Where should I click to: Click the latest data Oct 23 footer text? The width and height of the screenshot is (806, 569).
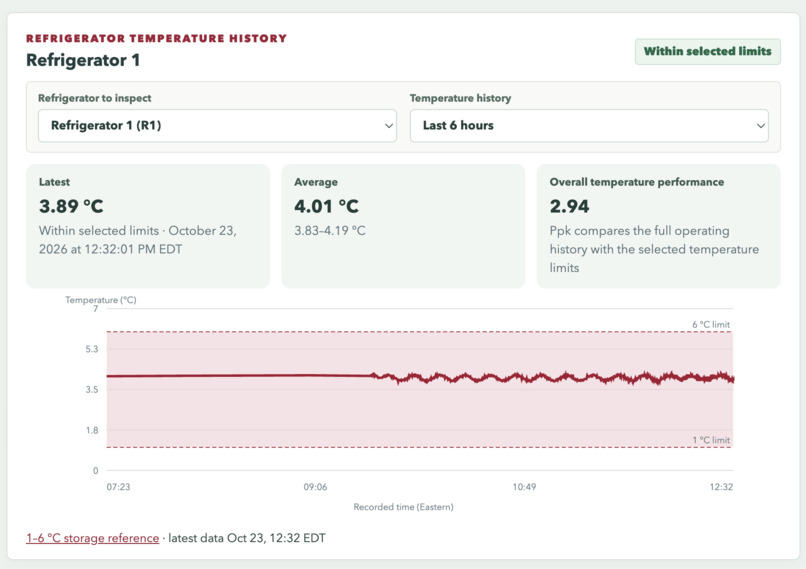point(247,538)
